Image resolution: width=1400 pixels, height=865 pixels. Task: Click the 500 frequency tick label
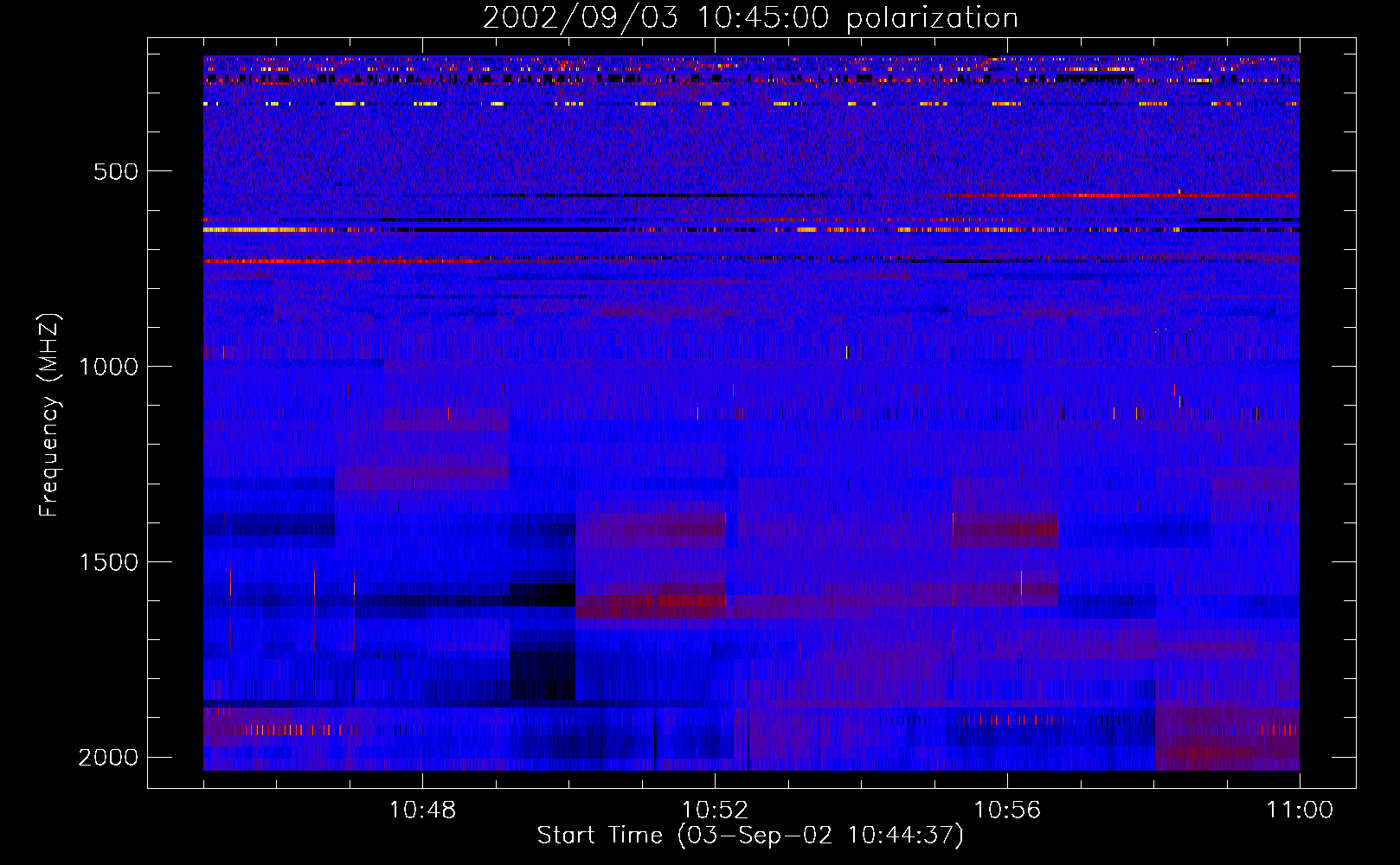[x=116, y=171]
